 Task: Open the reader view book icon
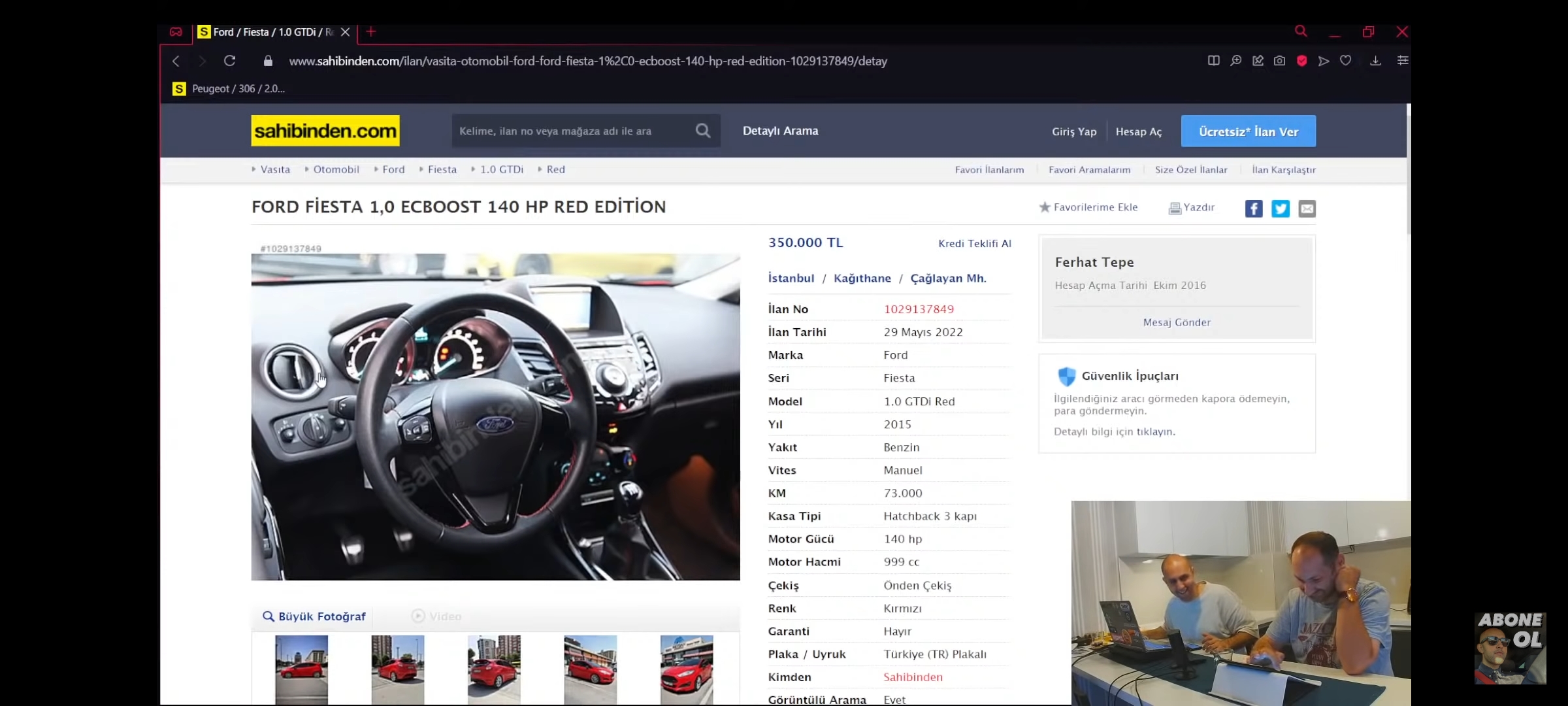point(1213,61)
